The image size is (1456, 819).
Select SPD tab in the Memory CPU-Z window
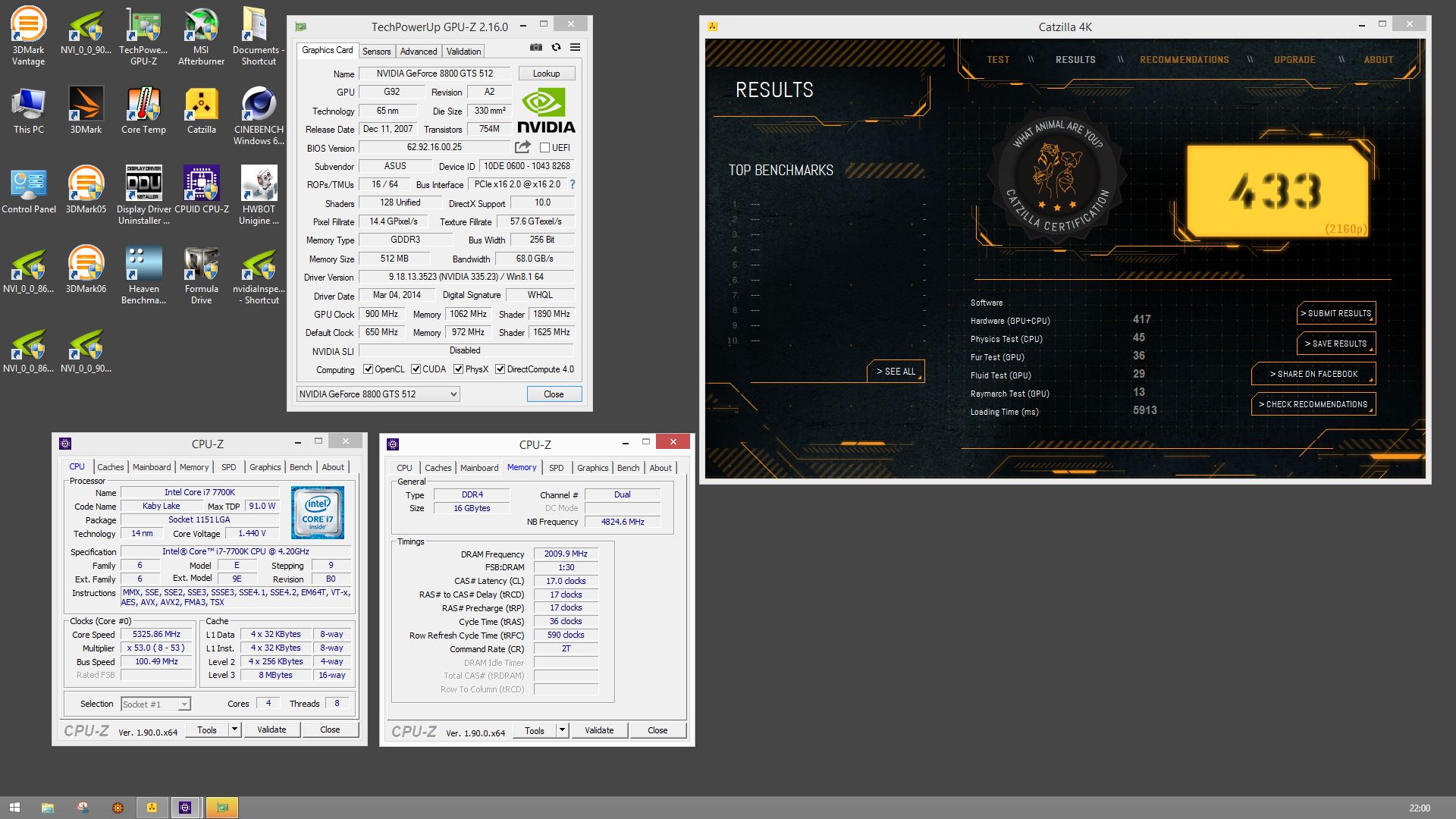pos(557,468)
